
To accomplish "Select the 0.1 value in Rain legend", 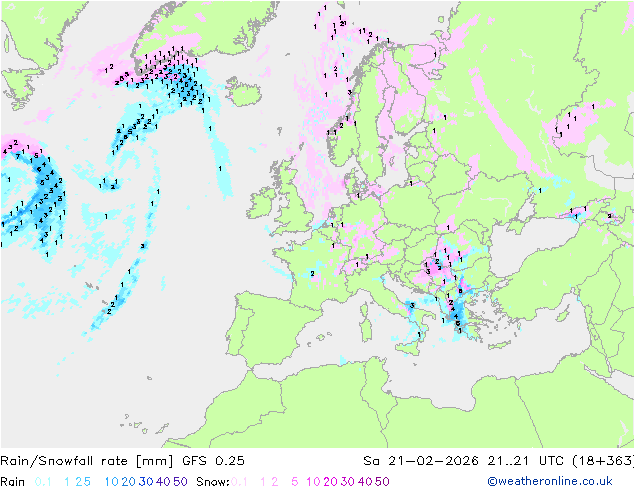I will tap(43, 482).
